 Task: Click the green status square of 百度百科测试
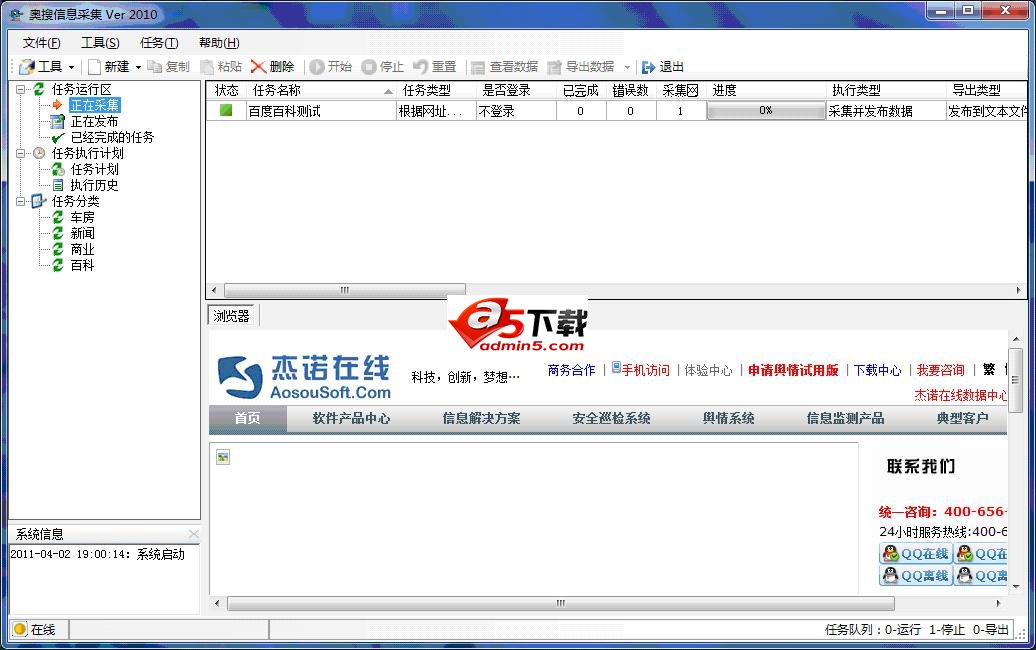[x=226, y=110]
